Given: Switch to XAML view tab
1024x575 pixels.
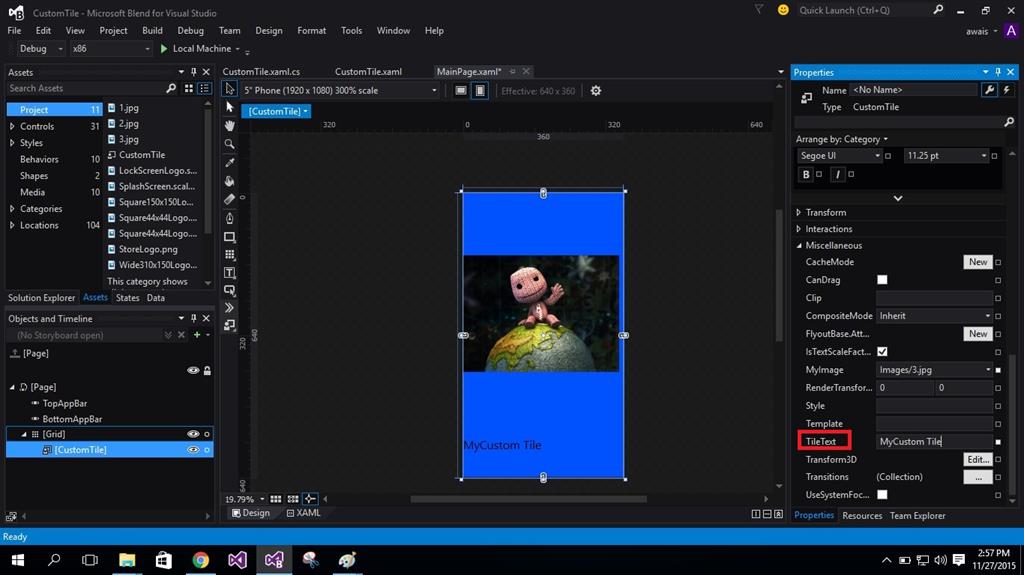Looking at the screenshot, I should (x=304, y=513).
